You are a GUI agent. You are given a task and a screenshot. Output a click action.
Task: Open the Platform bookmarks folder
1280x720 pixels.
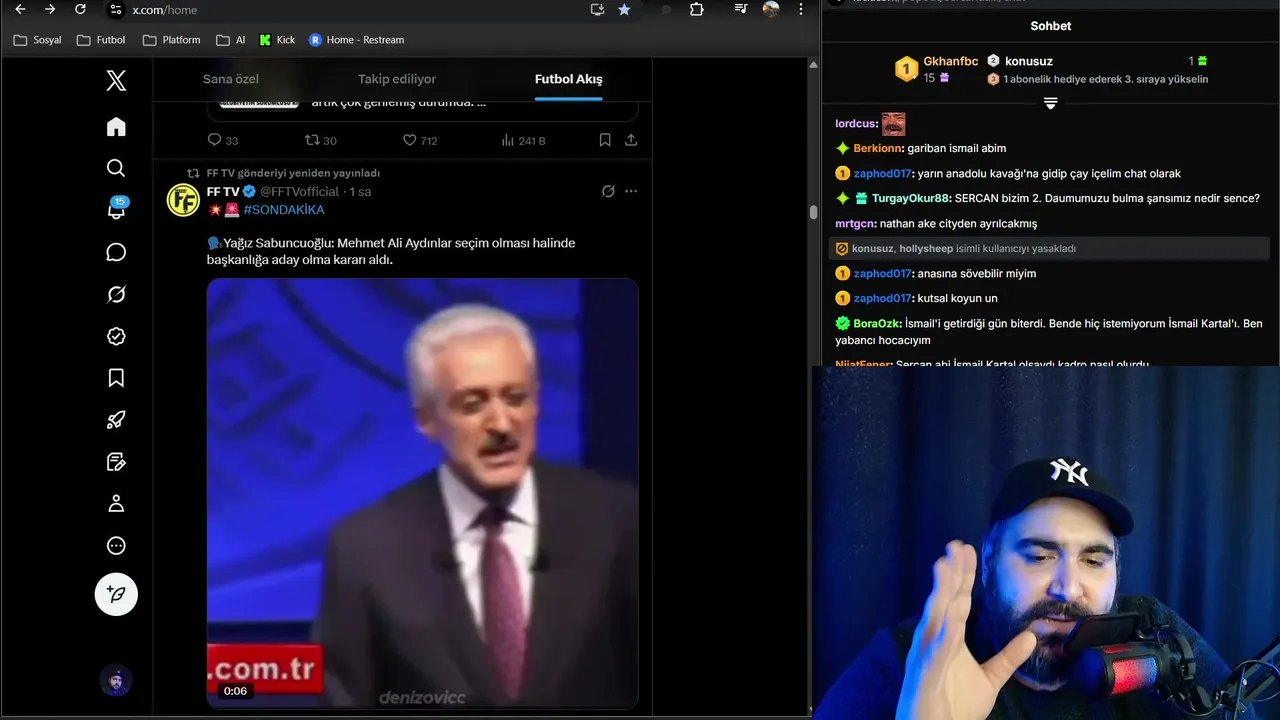pos(171,40)
